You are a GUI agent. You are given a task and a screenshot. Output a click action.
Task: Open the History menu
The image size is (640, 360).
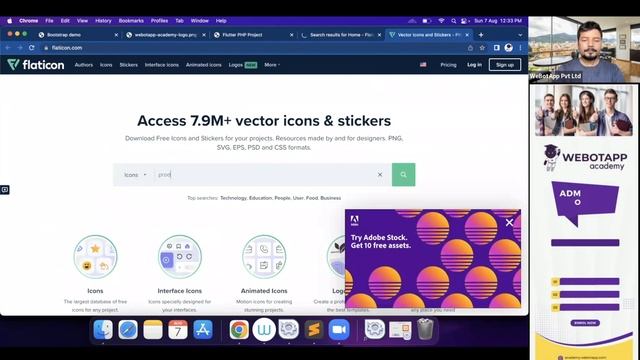103,21
